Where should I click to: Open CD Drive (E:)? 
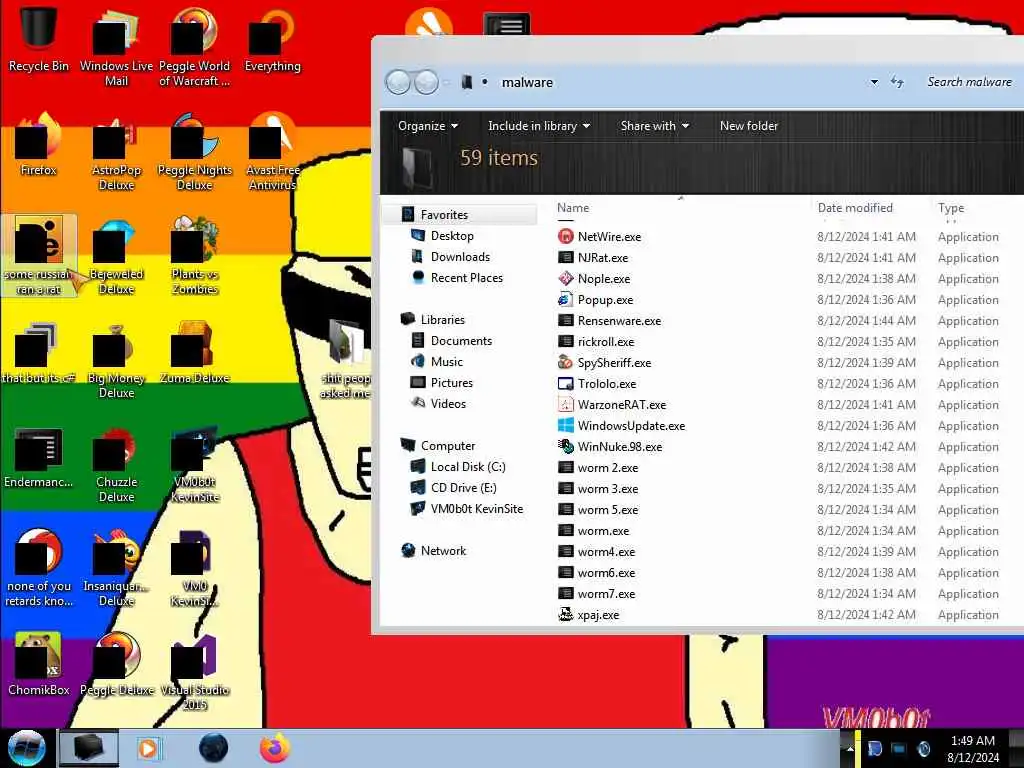tap(463, 487)
